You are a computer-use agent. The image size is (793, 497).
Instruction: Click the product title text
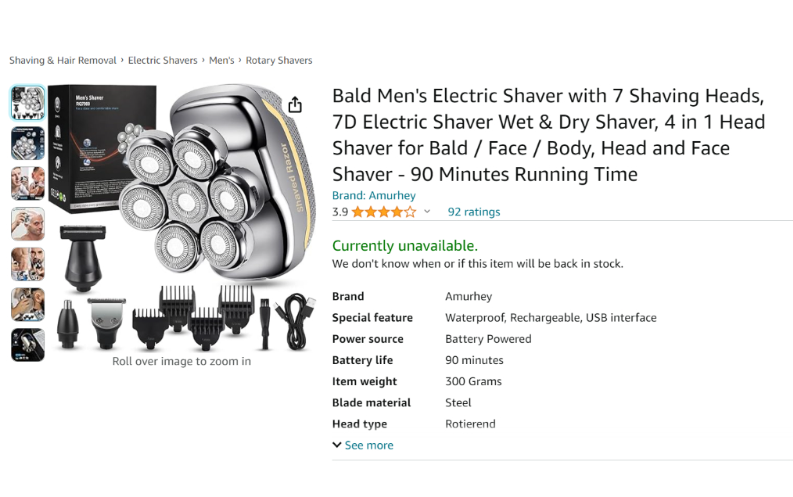click(x=548, y=135)
